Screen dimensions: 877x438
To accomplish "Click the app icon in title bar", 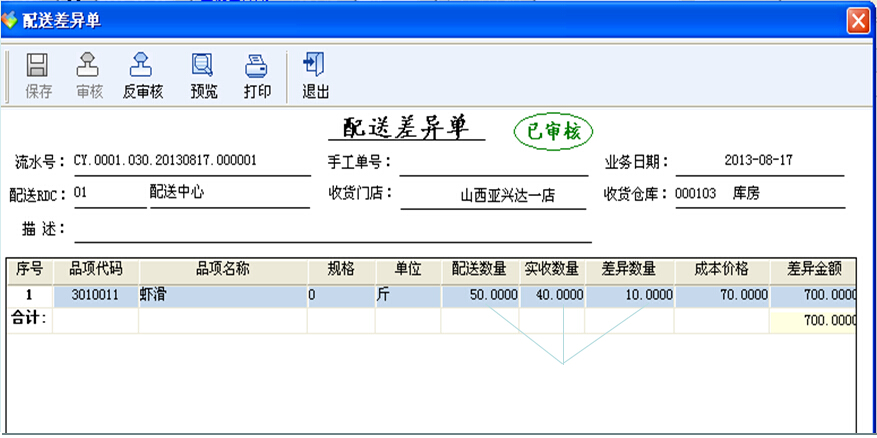I will click(x=11, y=20).
